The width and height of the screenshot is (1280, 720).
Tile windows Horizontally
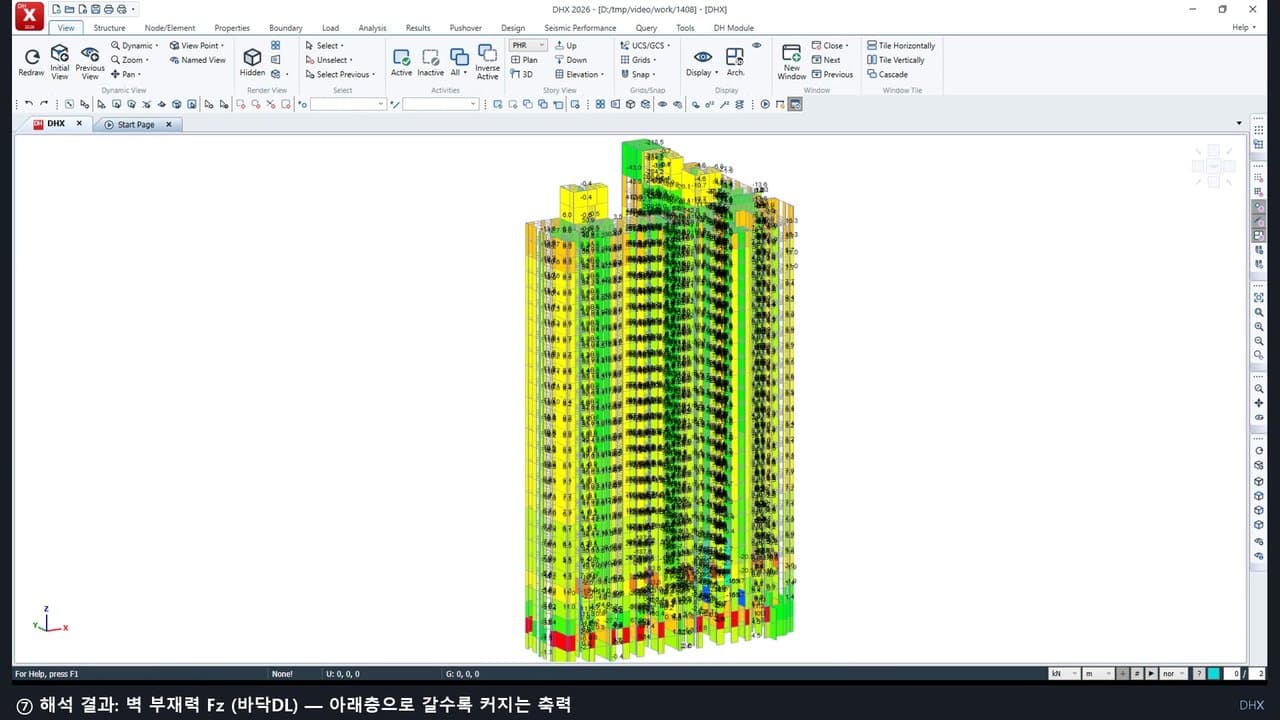point(901,45)
